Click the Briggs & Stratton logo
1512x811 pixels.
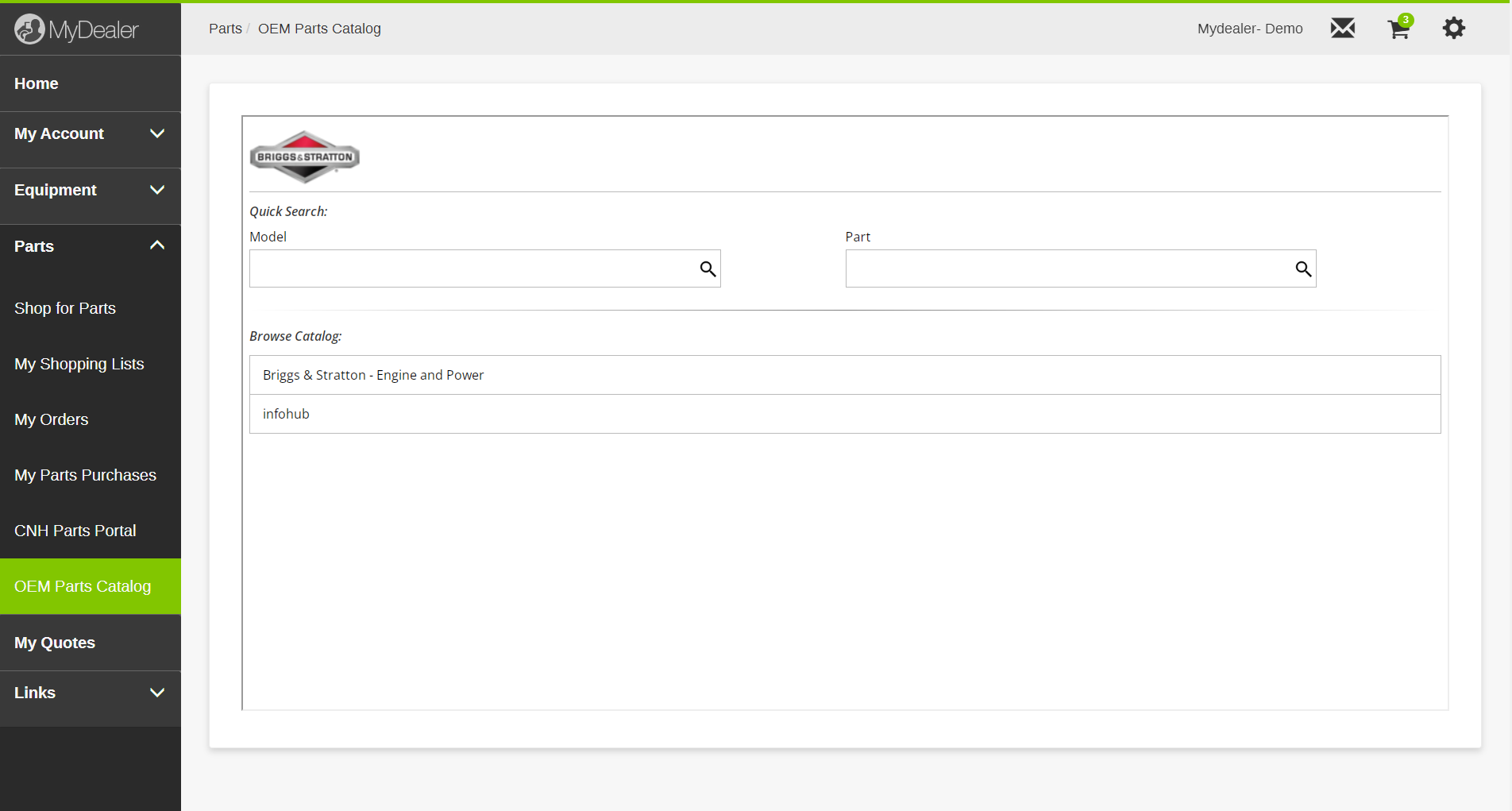click(x=305, y=156)
